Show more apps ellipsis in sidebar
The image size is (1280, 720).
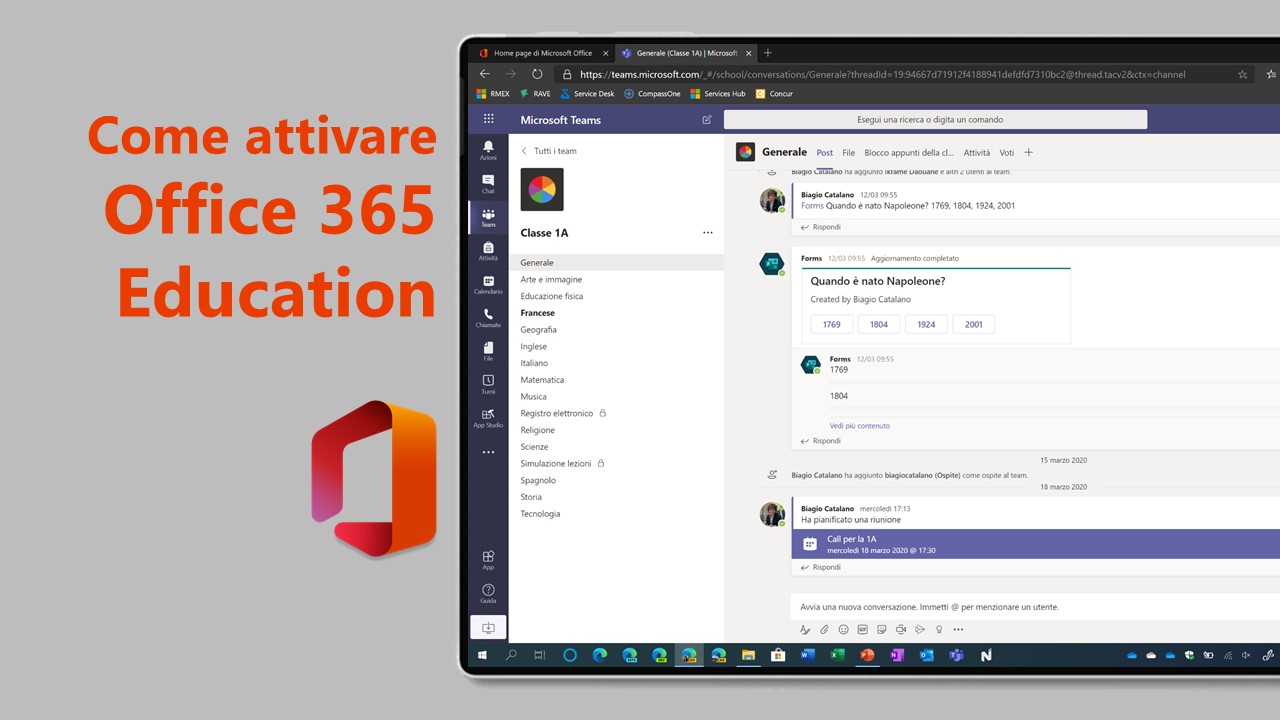click(x=488, y=453)
